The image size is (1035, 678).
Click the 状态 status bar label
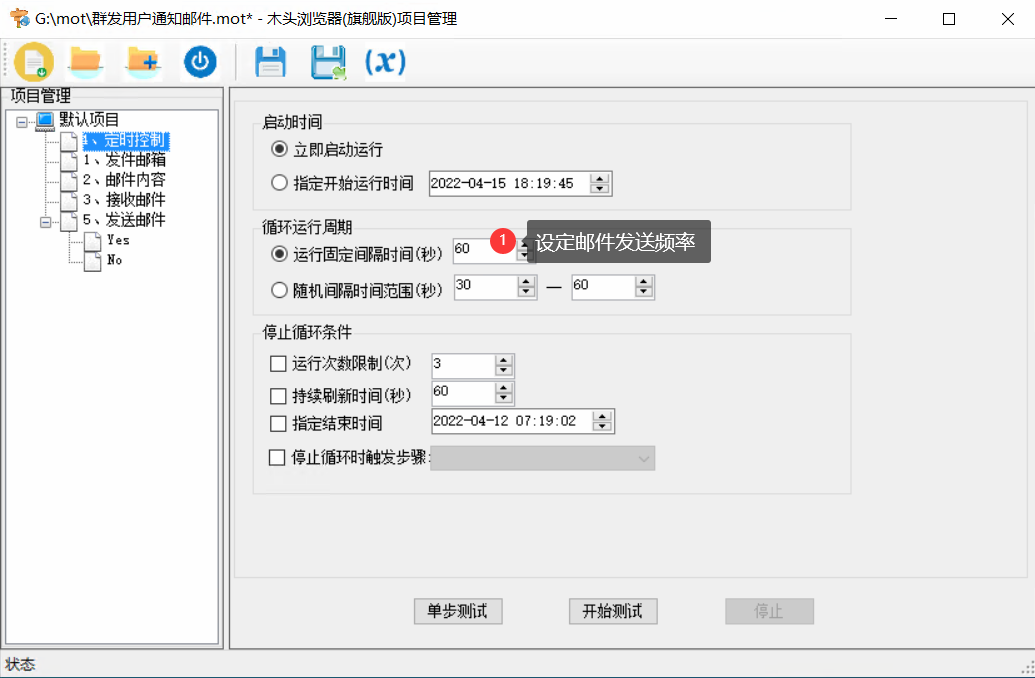pos(20,665)
